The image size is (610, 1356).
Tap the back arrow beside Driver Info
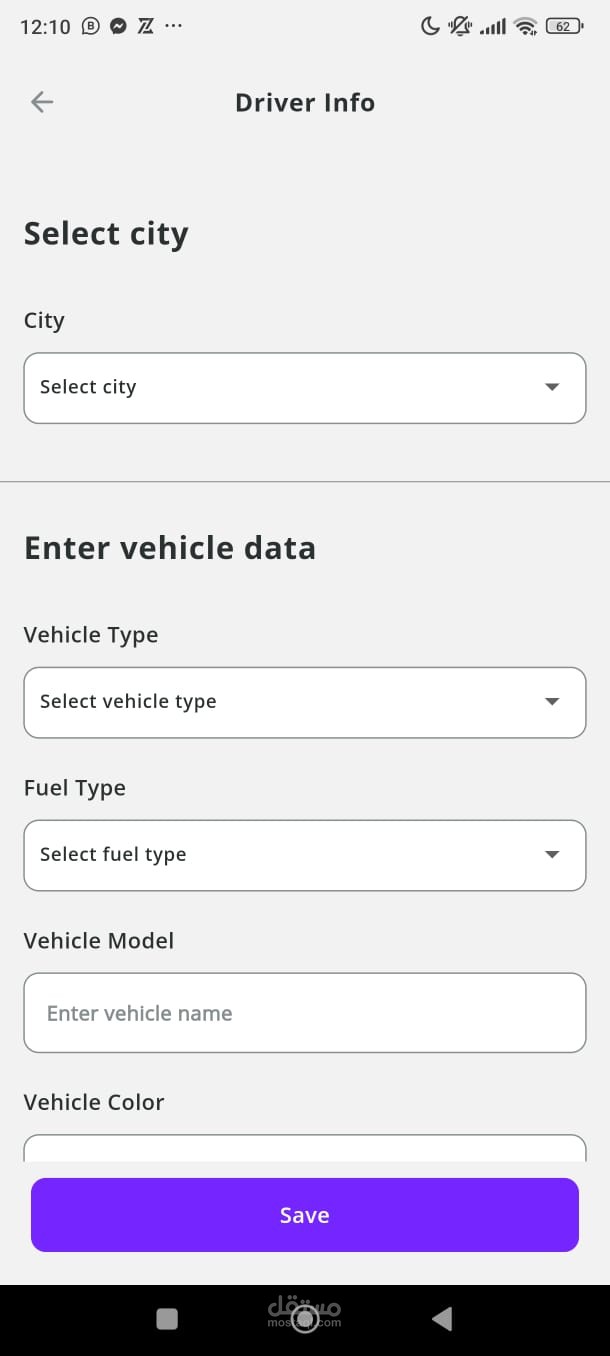click(42, 102)
